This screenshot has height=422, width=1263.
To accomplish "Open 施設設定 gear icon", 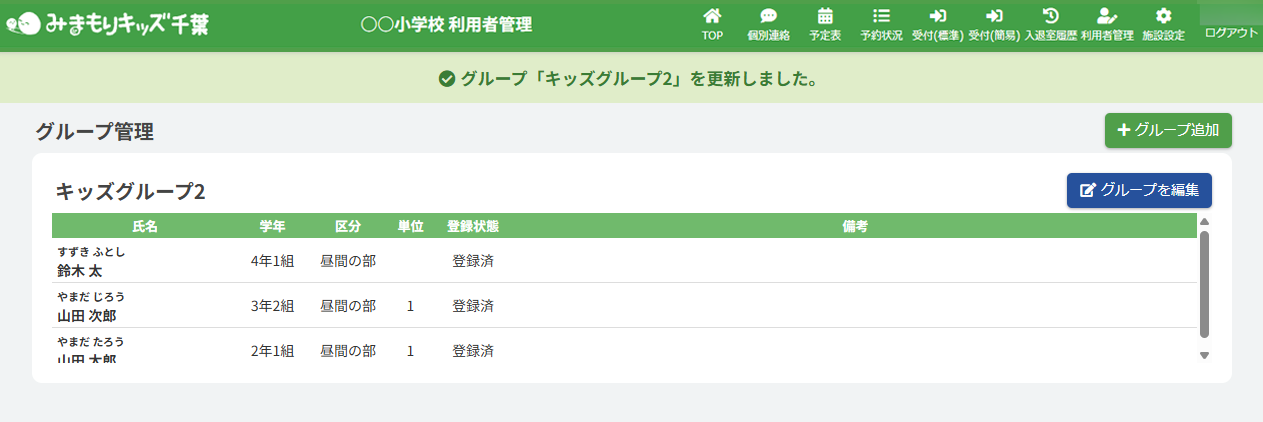I will (x=1163, y=17).
